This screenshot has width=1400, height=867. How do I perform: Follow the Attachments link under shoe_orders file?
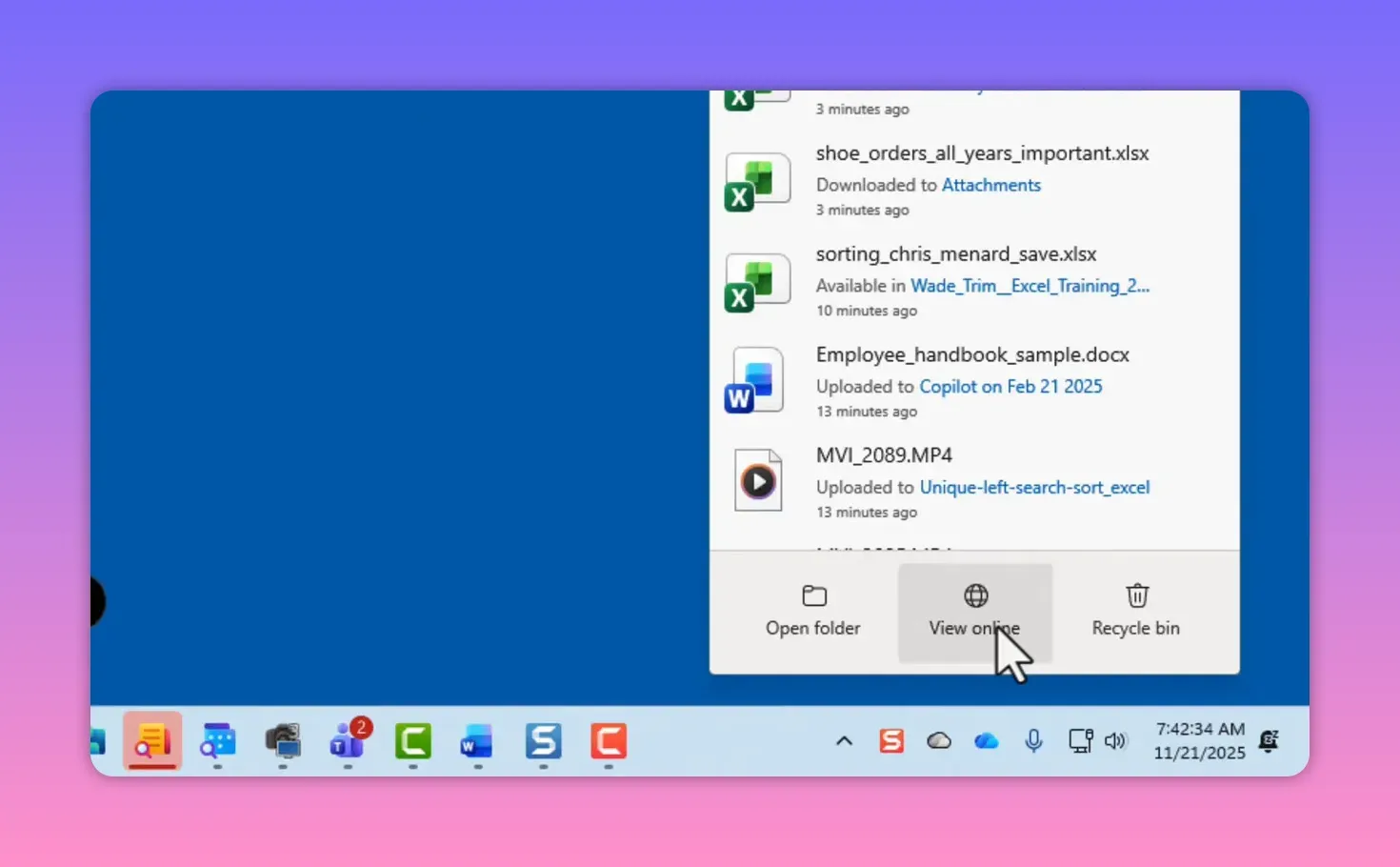click(990, 184)
